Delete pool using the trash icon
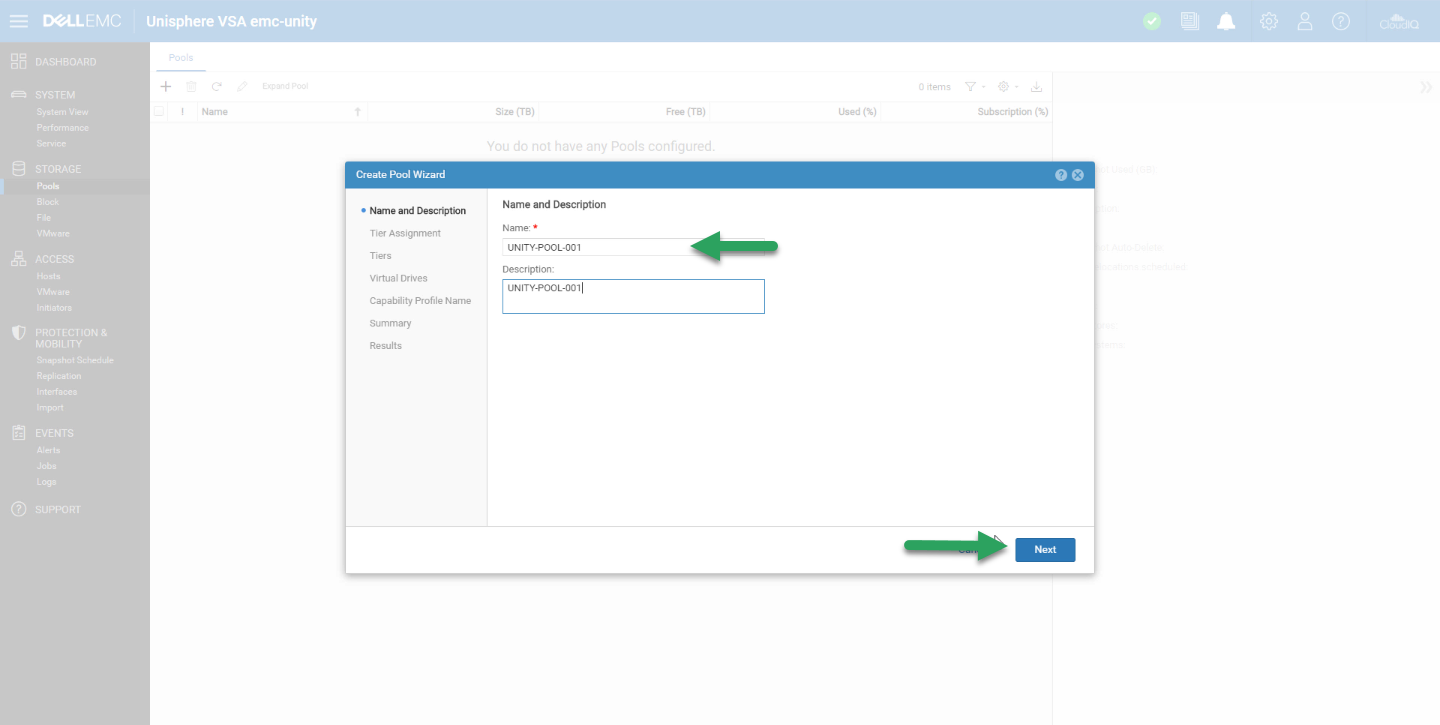 (191, 87)
